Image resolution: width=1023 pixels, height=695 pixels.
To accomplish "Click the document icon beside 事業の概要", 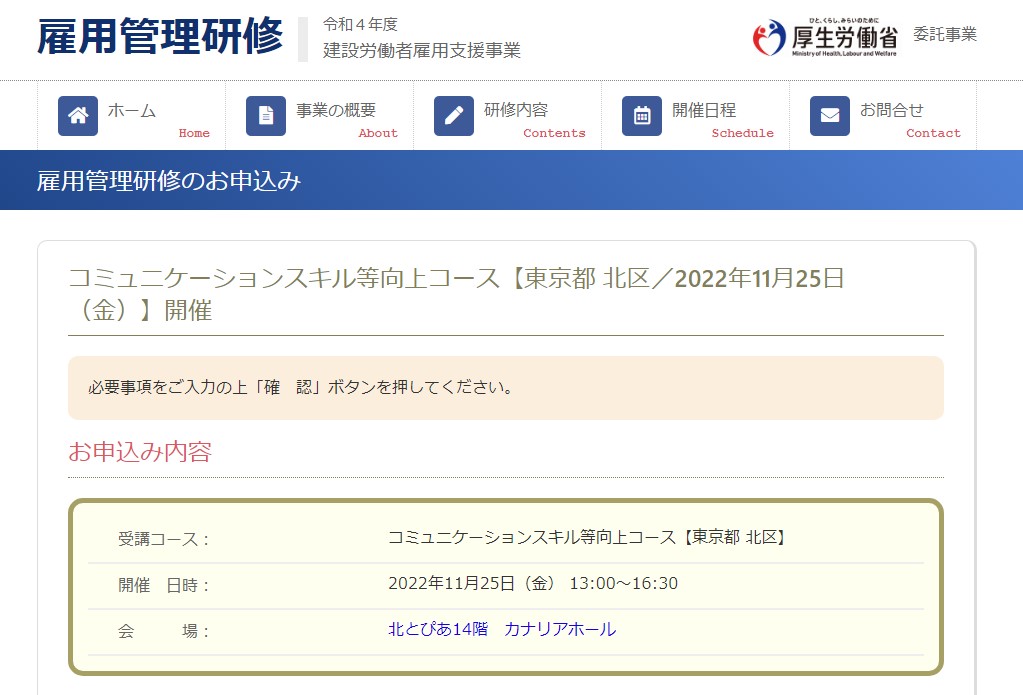I will (265, 116).
